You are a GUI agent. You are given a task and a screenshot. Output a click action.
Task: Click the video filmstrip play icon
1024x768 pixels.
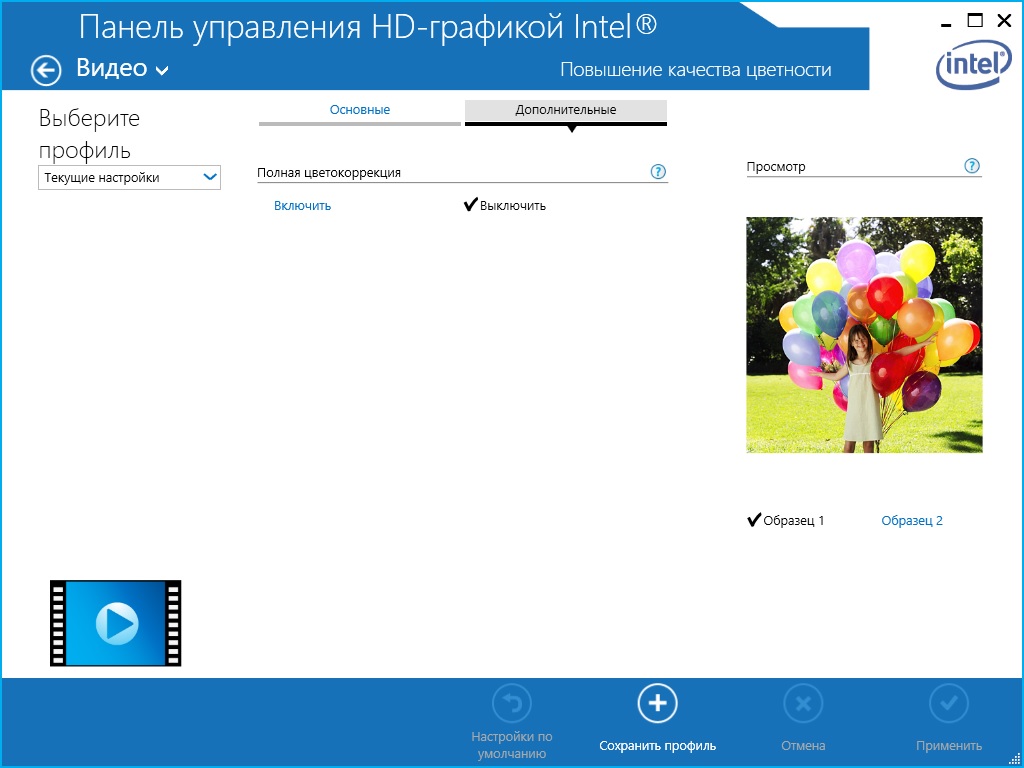pyautogui.click(x=116, y=623)
